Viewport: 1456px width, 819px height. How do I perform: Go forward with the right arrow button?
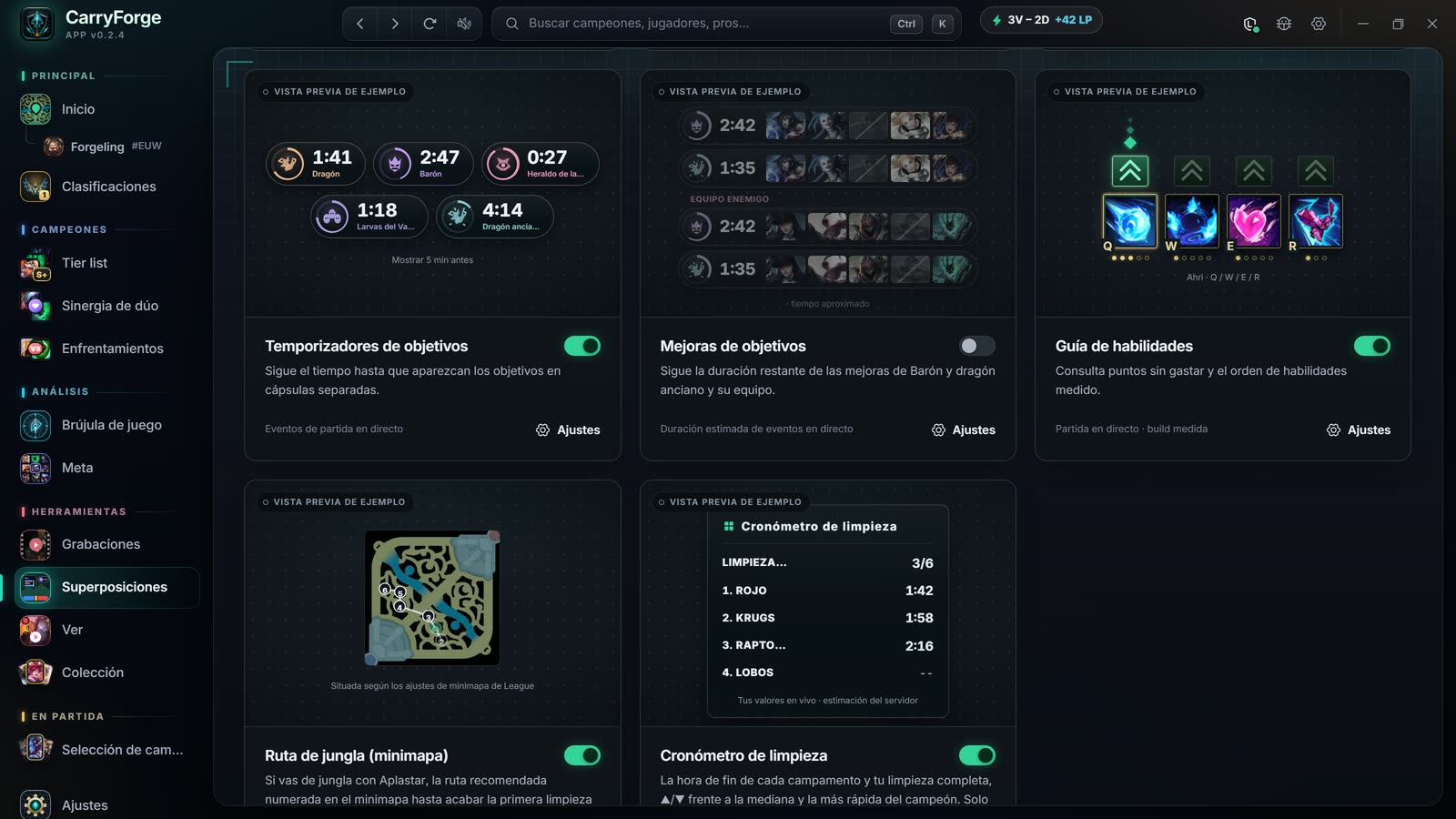pyautogui.click(x=395, y=24)
